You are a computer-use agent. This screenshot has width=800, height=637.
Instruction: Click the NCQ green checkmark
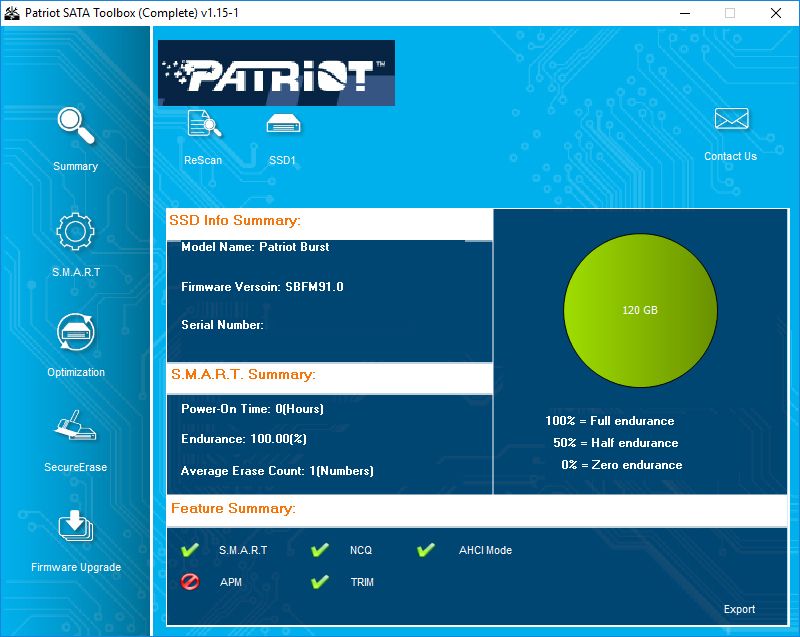(320, 550)
